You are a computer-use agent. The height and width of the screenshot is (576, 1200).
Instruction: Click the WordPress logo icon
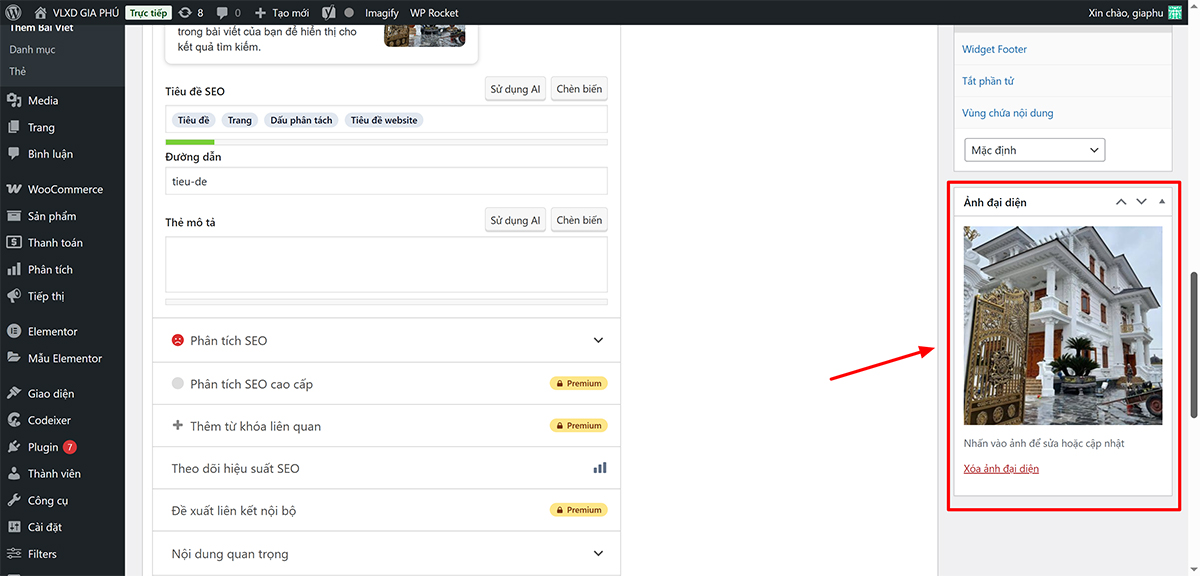click(13, 13)
